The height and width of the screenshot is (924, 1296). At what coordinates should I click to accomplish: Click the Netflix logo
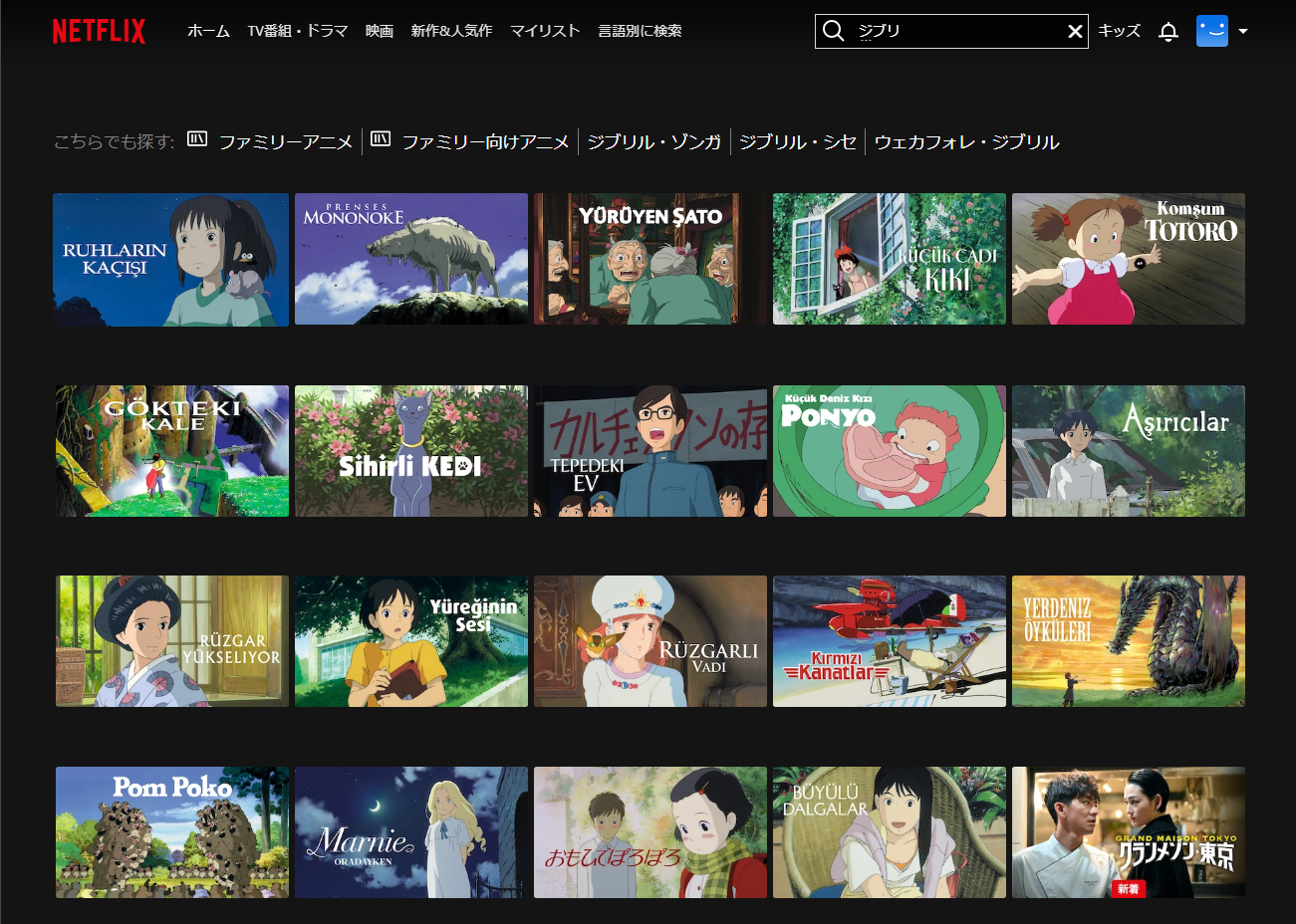99,31
